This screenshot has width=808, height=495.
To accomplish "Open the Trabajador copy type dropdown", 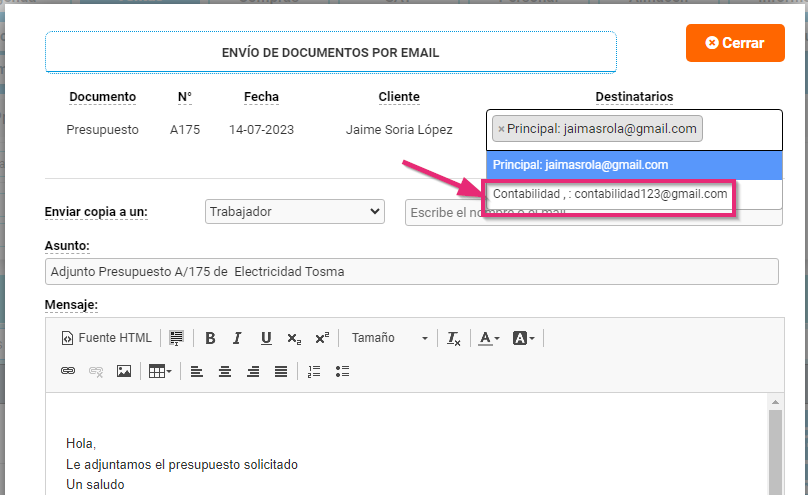I will point(295,212).
